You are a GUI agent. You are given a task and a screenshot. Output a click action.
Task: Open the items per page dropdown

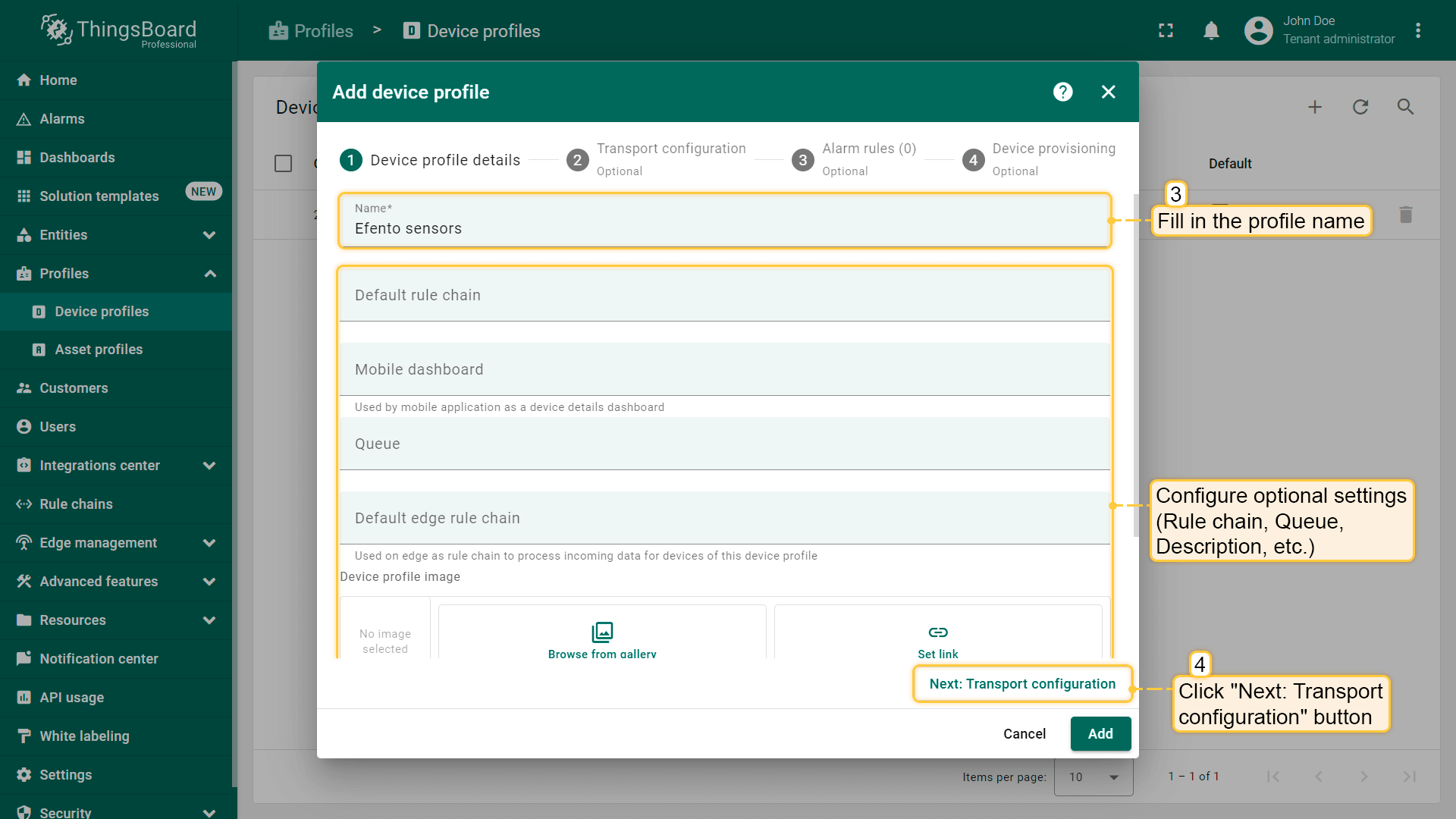click(1094, 777)
